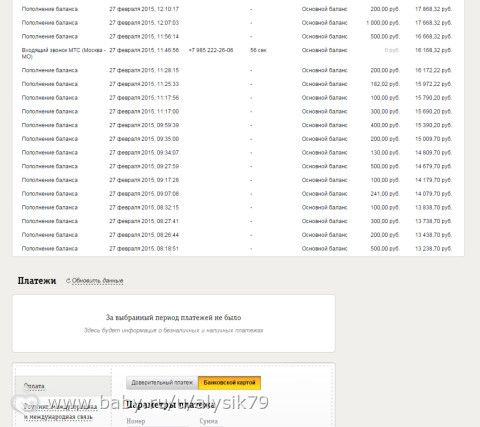Click the top-up row at 08:18:51
The image size is (480, 427).
pos(238,249)
